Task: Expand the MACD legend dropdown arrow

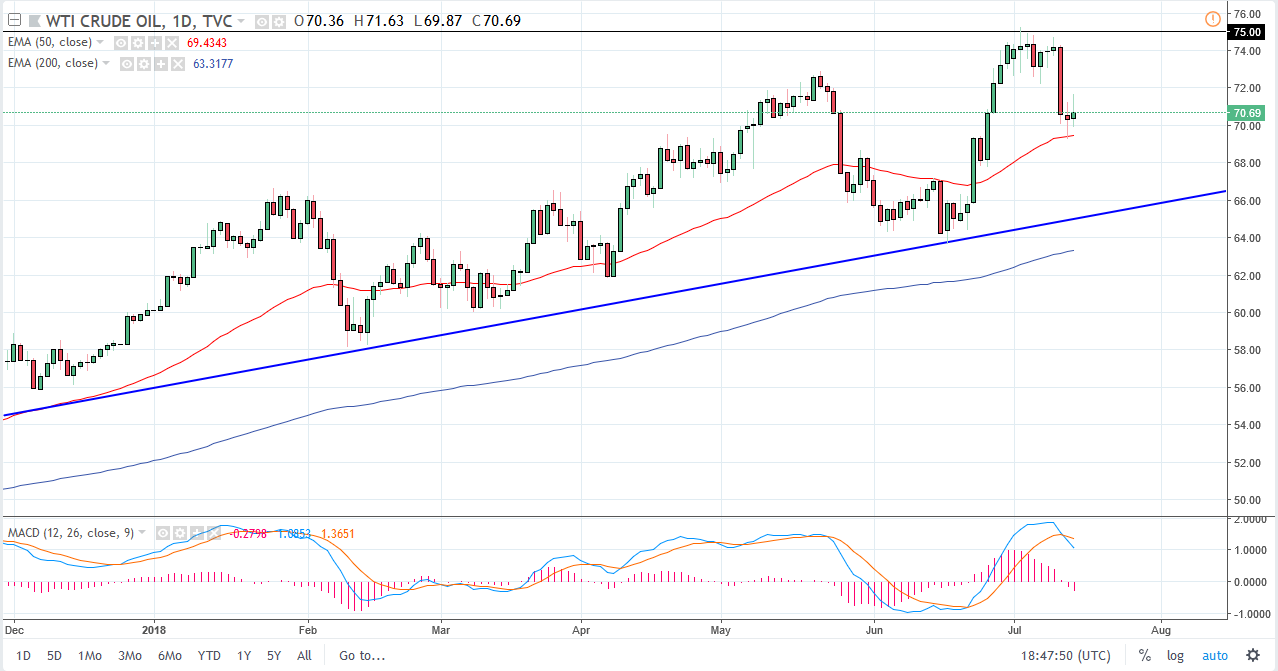Action: click(142, 533)
